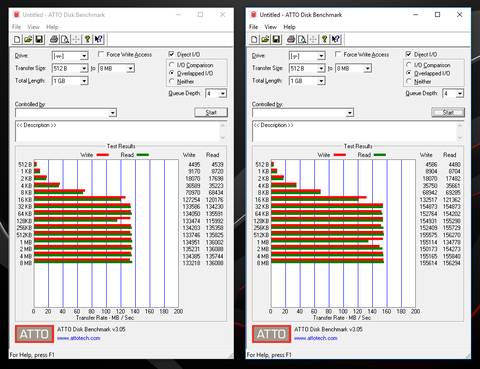Click the Start button in right window
The width and height of the screenshot is (480, 369).
(x=448, y=112)
